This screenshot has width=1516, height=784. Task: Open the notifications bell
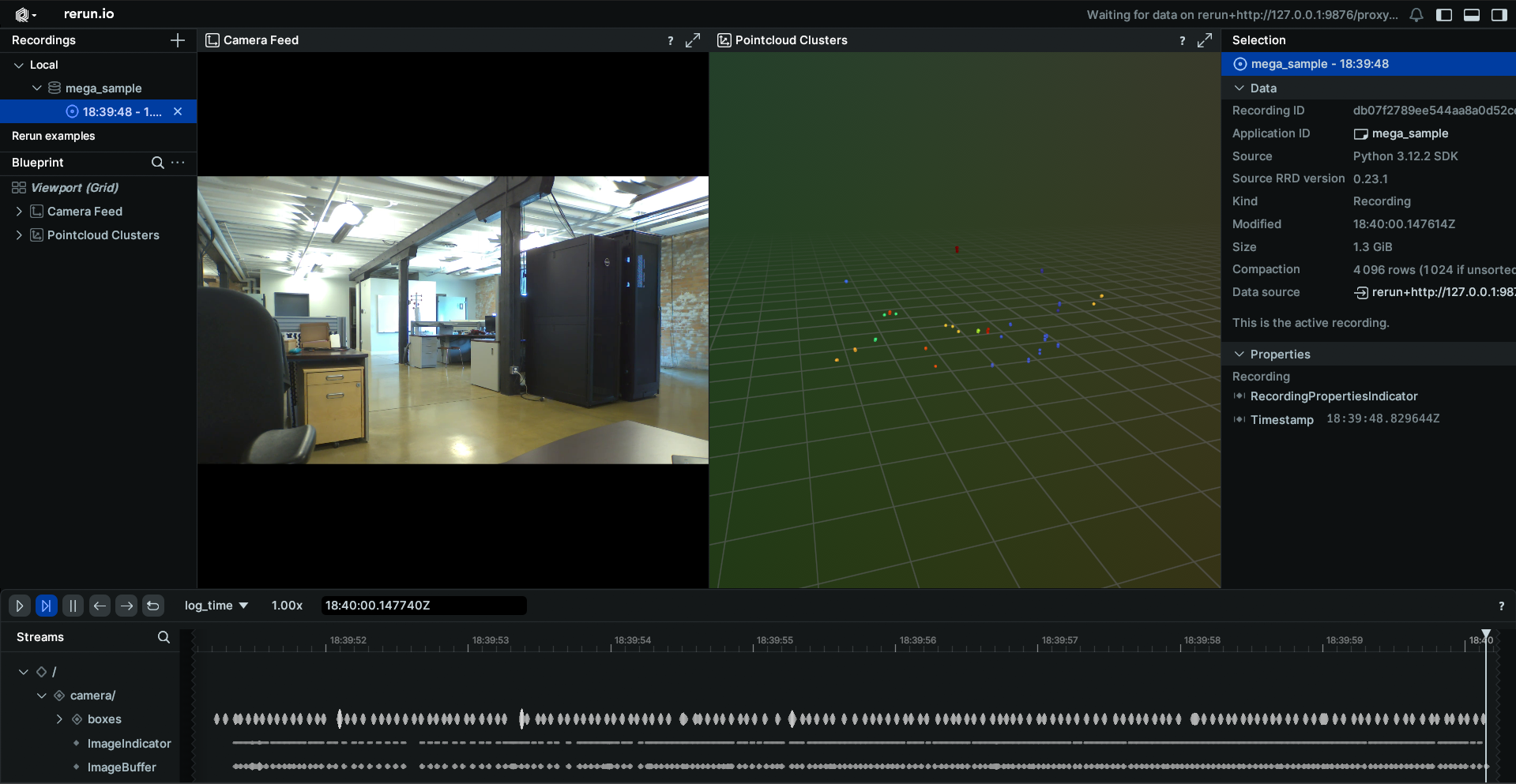pyautogui.click(x=1415, y=14)
